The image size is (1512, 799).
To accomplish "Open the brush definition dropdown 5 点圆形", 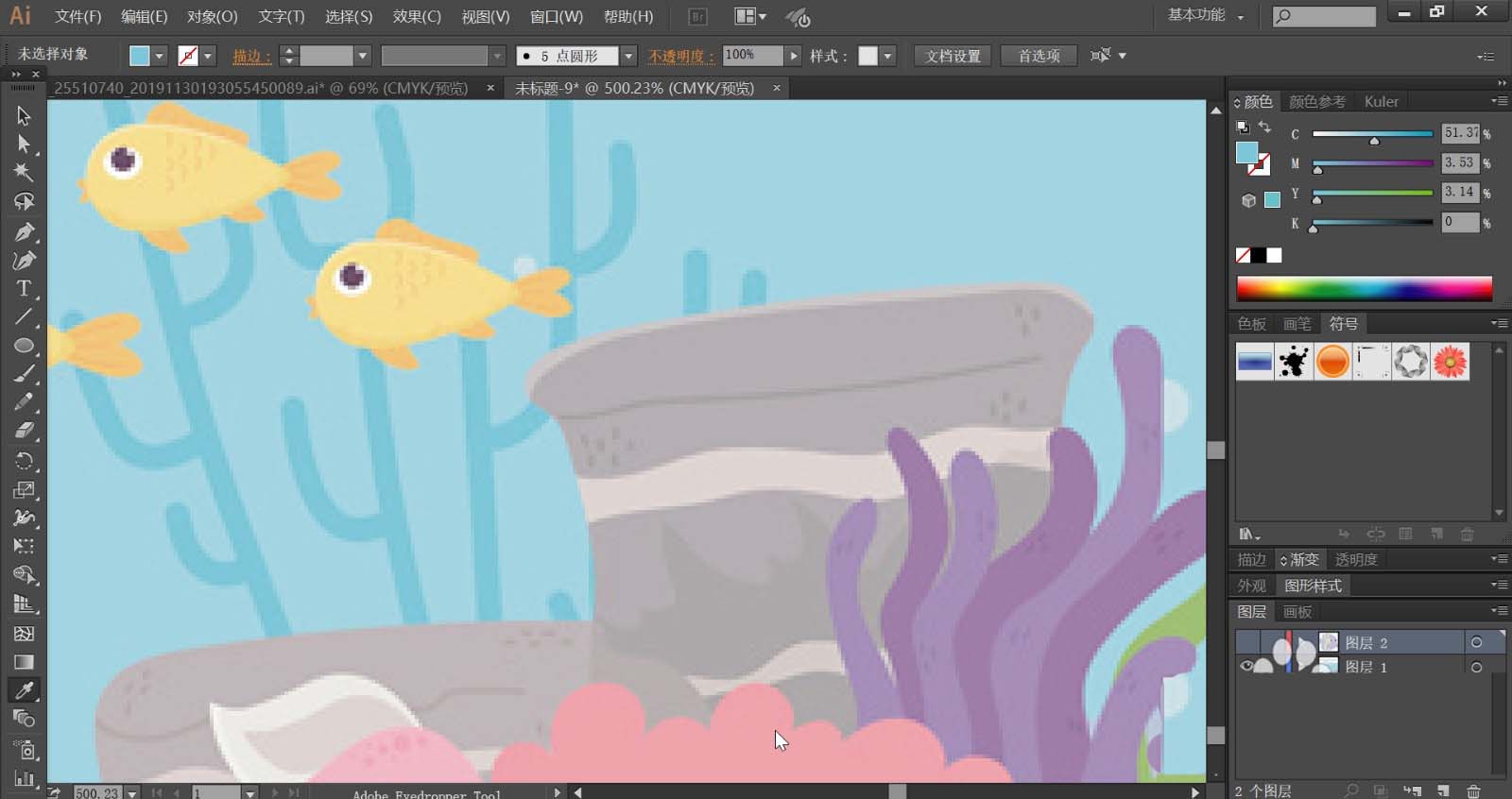I will (628, 56).
